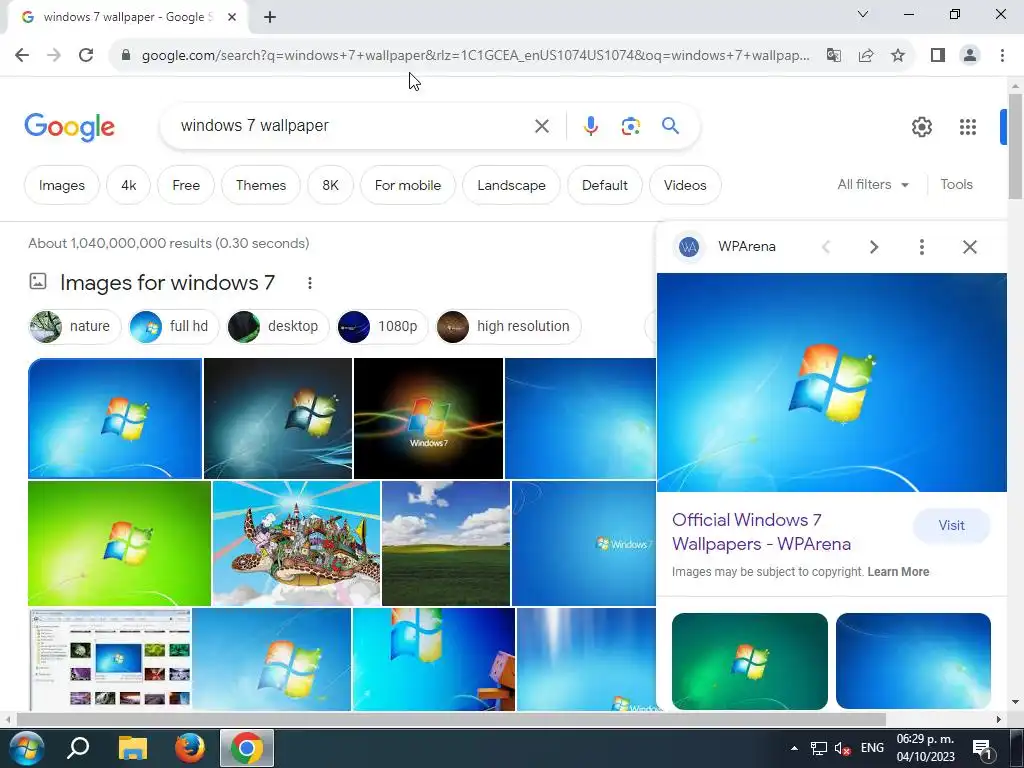Select the Themes filter chip

point(261,185)
